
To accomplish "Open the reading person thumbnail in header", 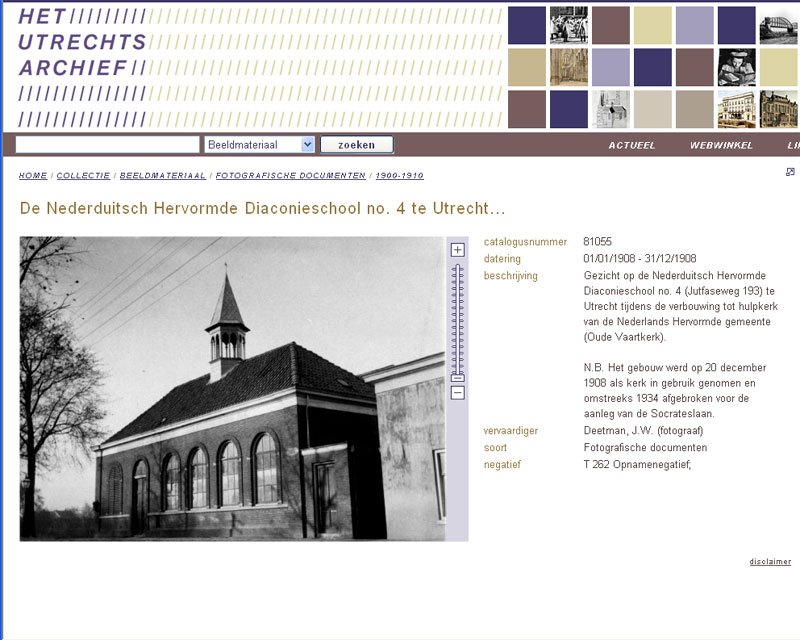I will 736,67.
